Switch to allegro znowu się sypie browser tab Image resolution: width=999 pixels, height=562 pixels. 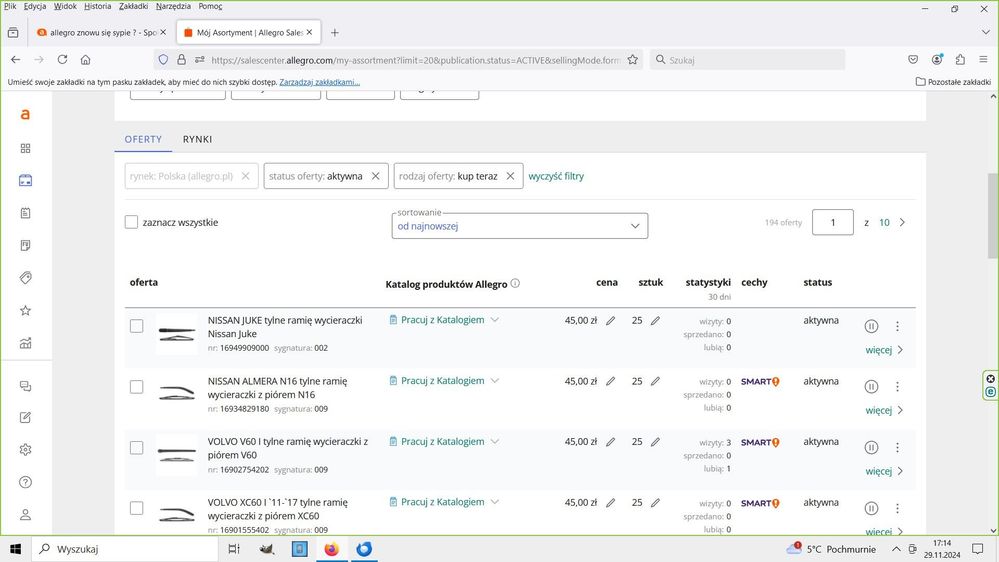click(x=102, y=32)
